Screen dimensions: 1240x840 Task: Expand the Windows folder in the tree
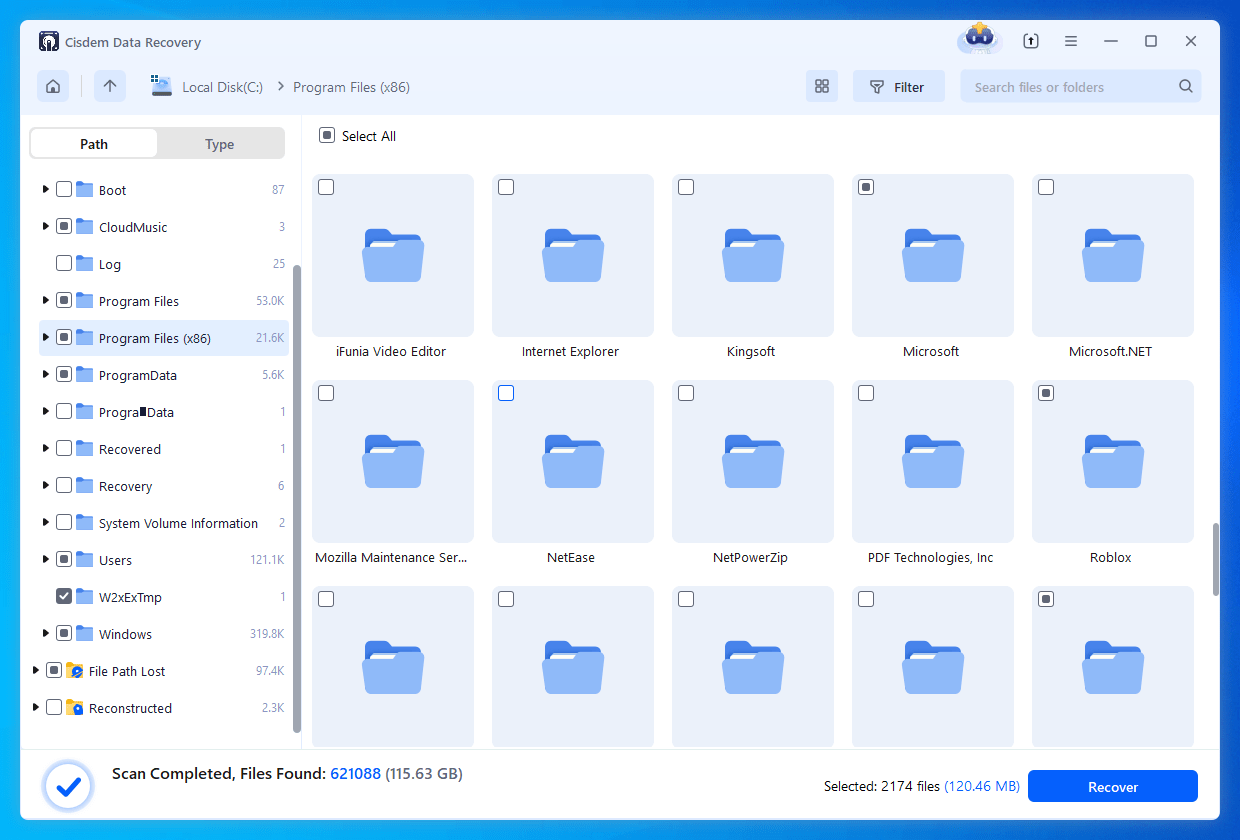(x=44, y=633)
